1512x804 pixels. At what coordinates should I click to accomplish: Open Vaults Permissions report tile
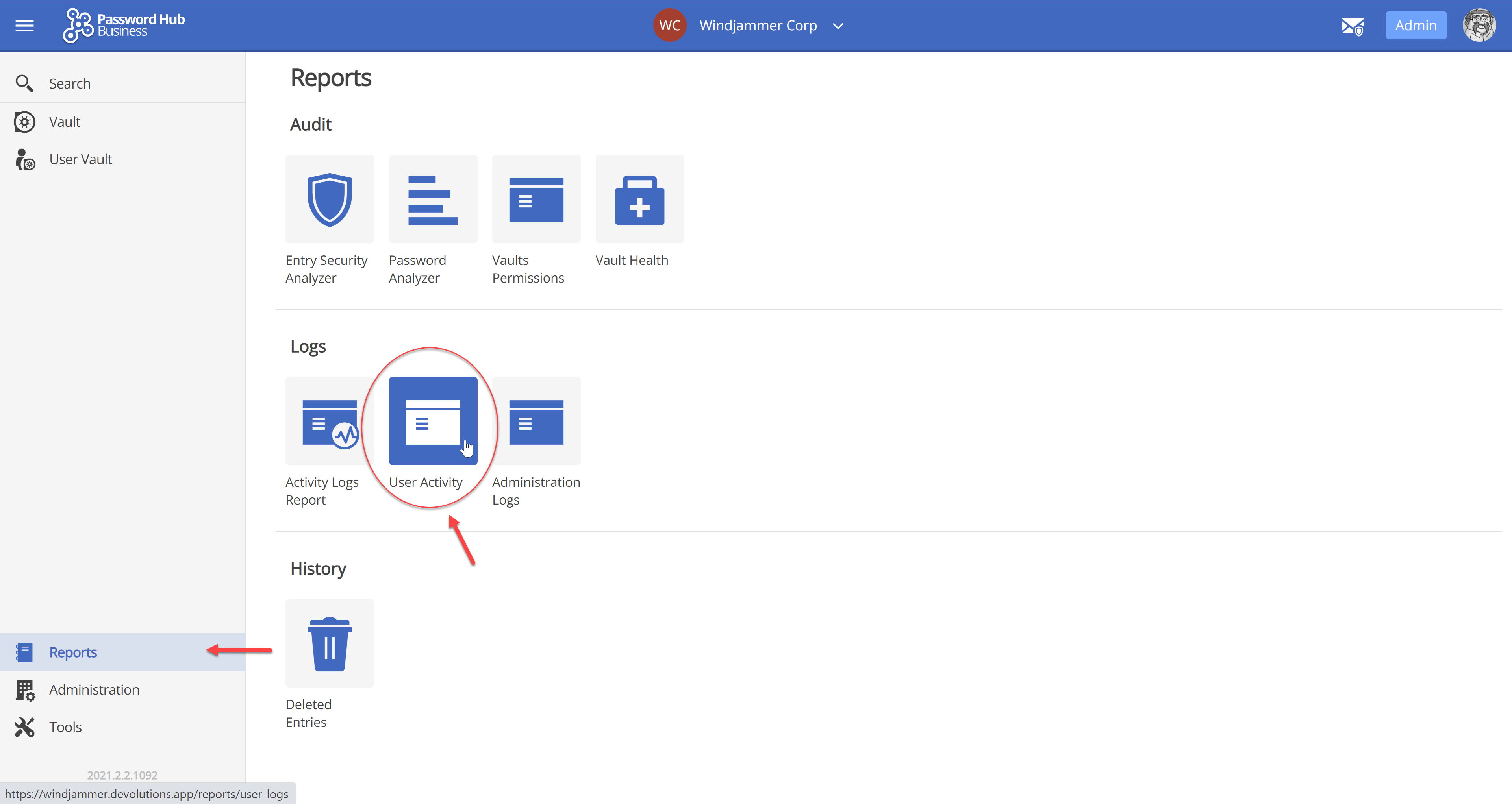pyautogui.click(x=536, y=200)
